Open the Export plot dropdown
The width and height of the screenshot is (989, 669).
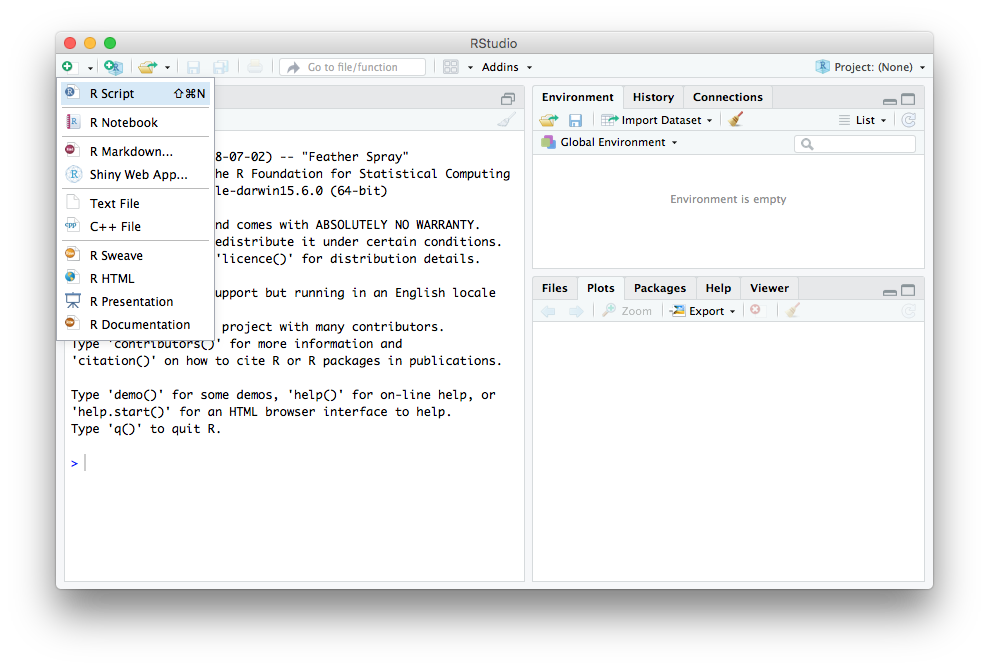tap(703, 310)
